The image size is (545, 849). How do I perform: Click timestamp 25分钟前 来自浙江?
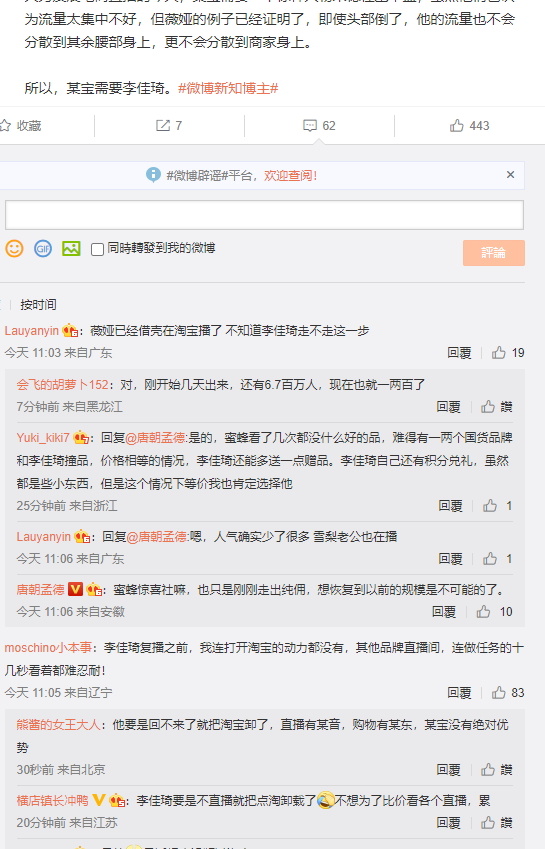click(67, 506)
